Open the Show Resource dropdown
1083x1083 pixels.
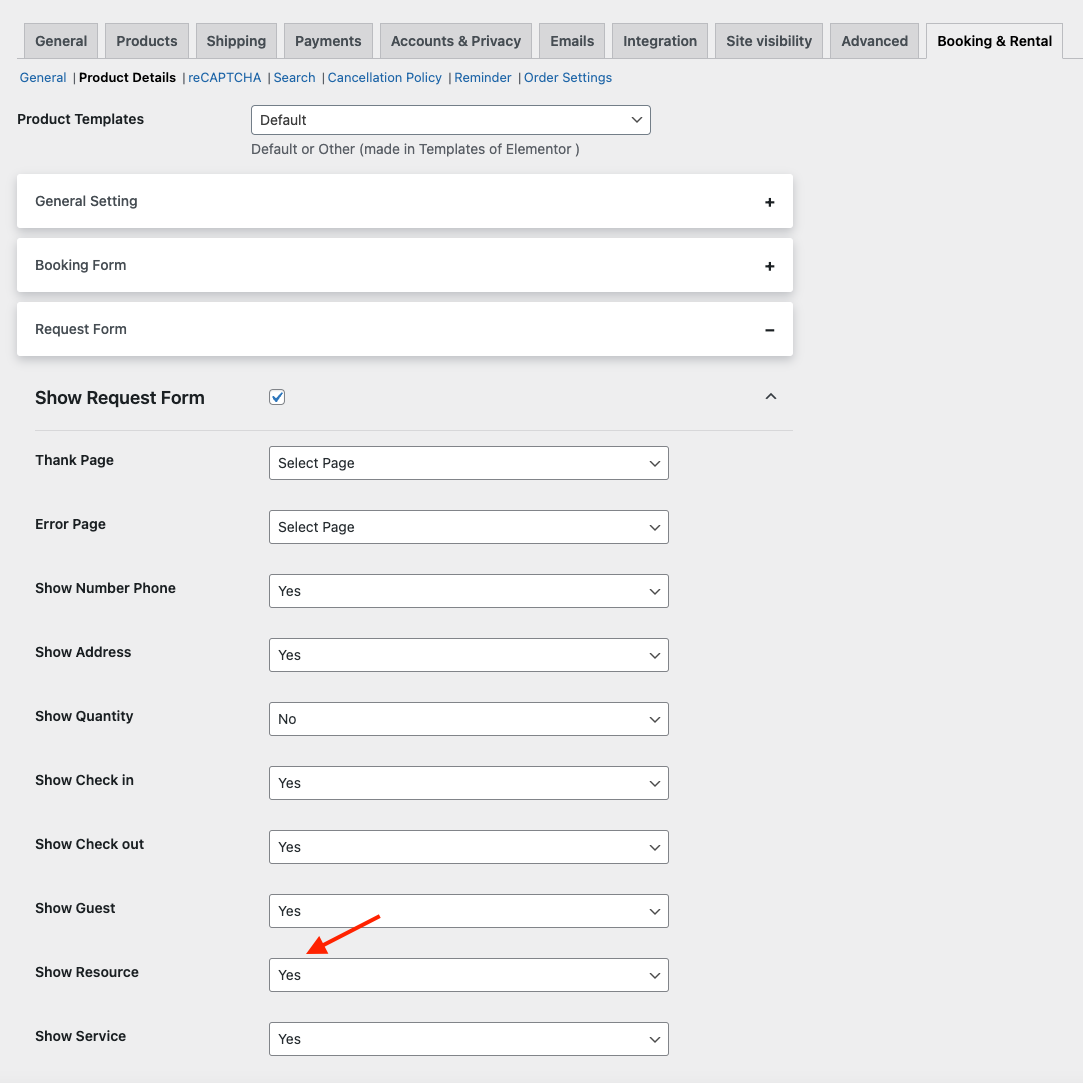468,975
